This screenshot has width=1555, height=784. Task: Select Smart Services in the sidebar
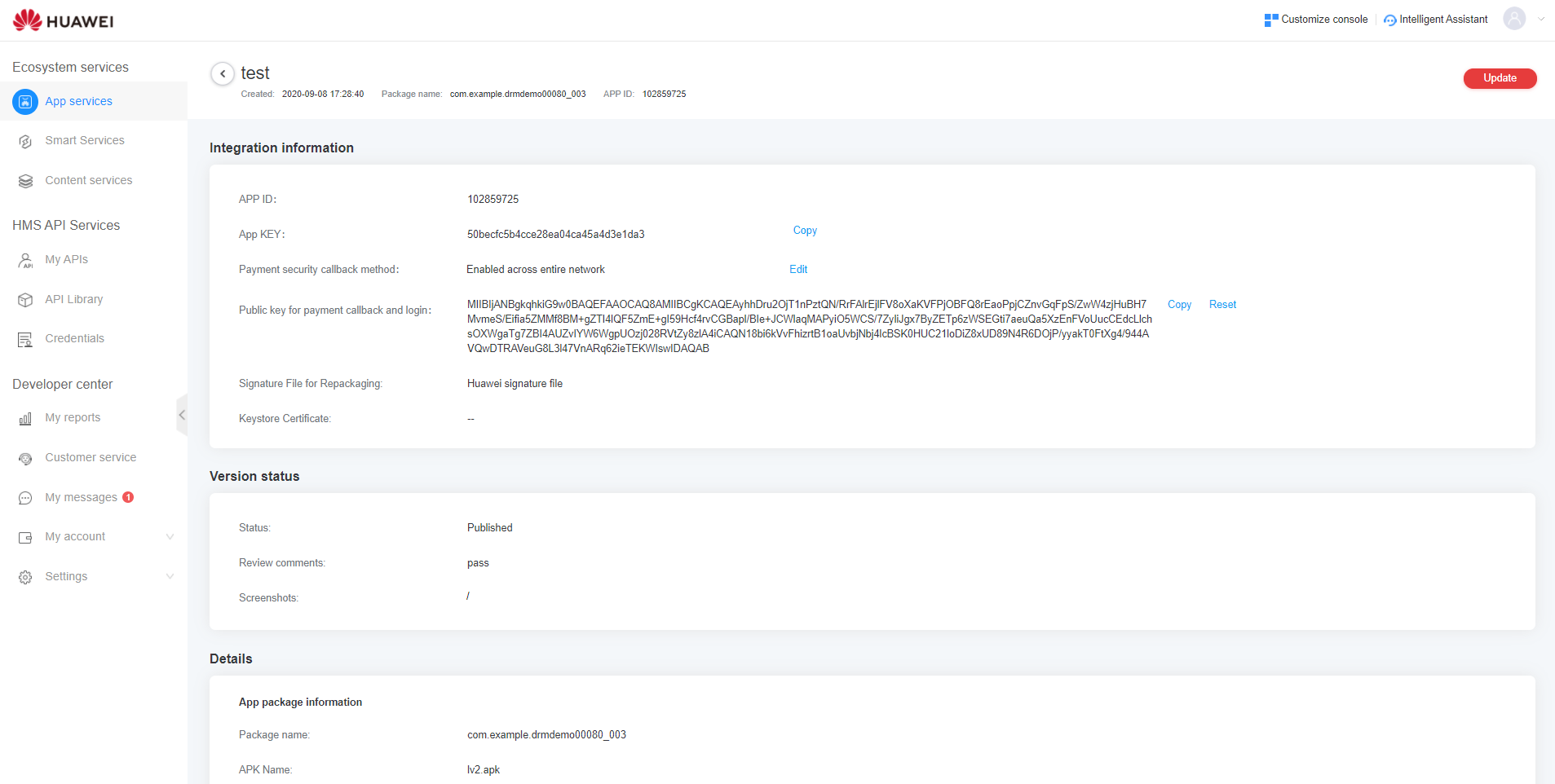85,140
